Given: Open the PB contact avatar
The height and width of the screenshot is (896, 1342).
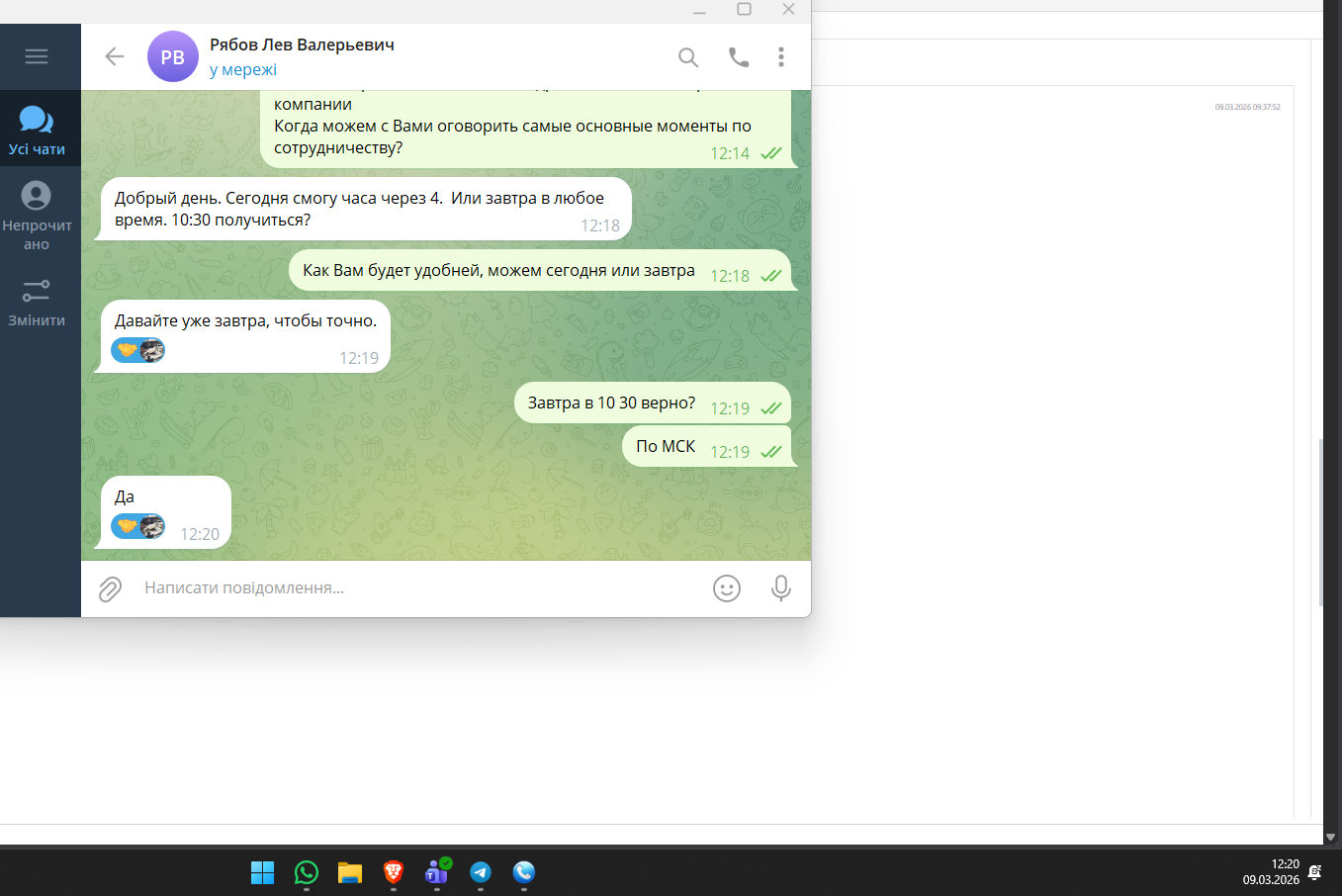Looking at the screenshot, I should (x=173, y=56).
